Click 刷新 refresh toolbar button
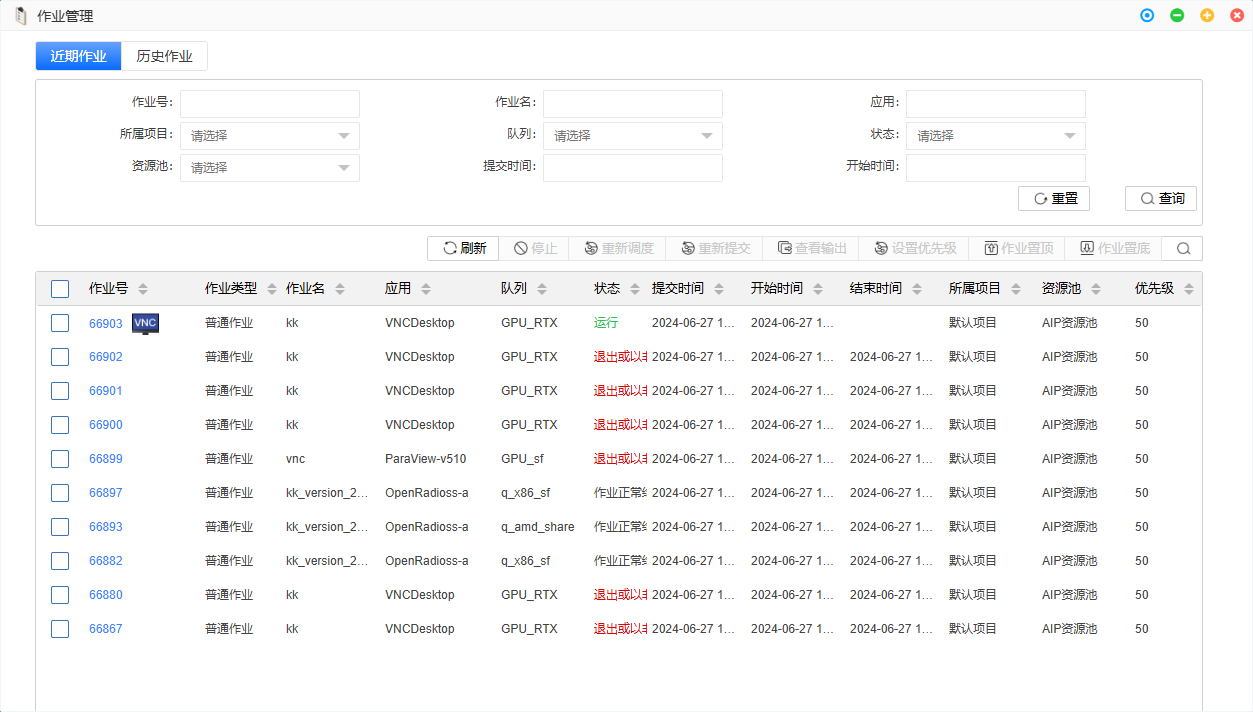Viewport: 1253px width, 712px height. (x=465, y=249)
